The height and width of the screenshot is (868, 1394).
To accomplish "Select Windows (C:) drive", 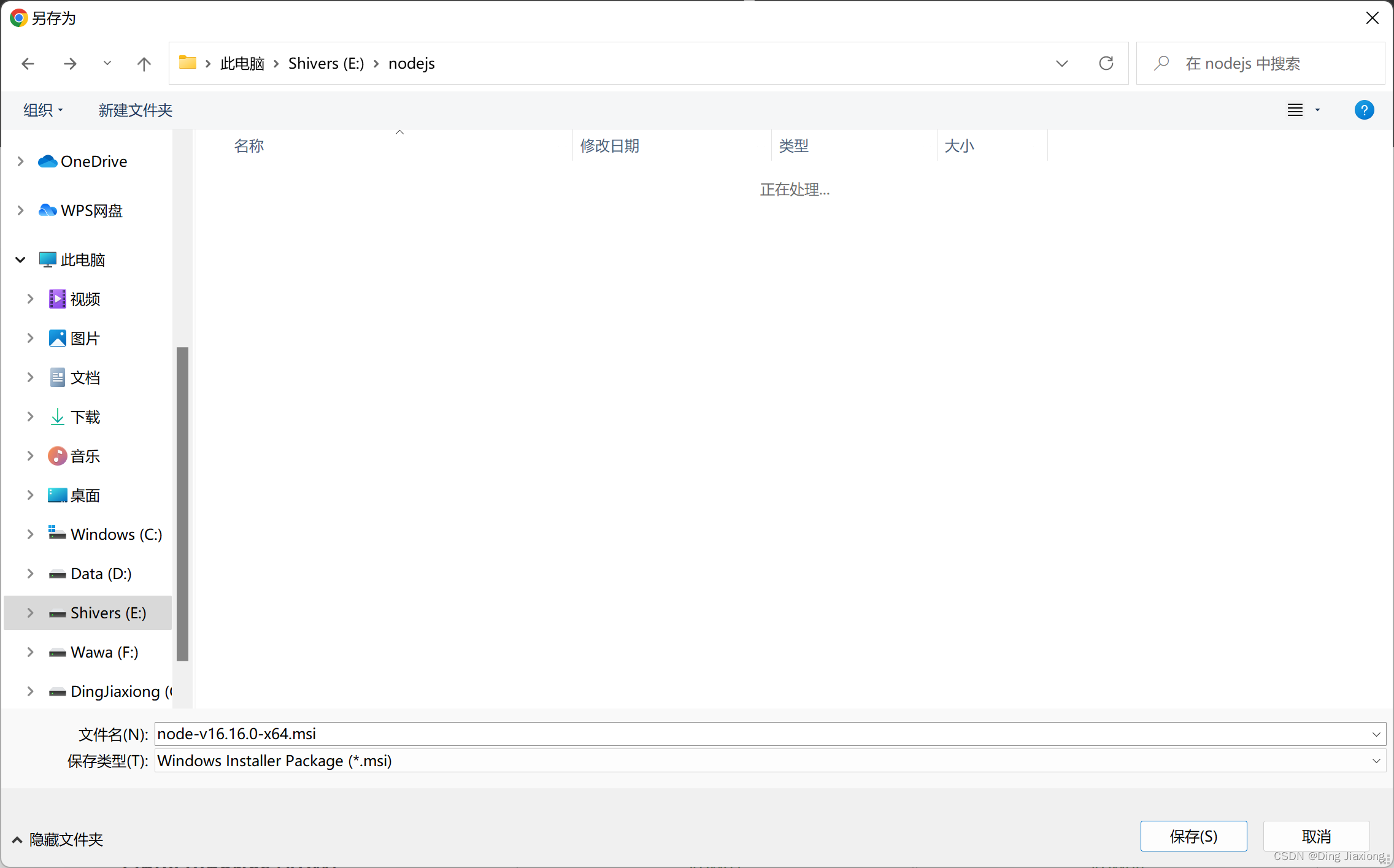I will point(116,534).
